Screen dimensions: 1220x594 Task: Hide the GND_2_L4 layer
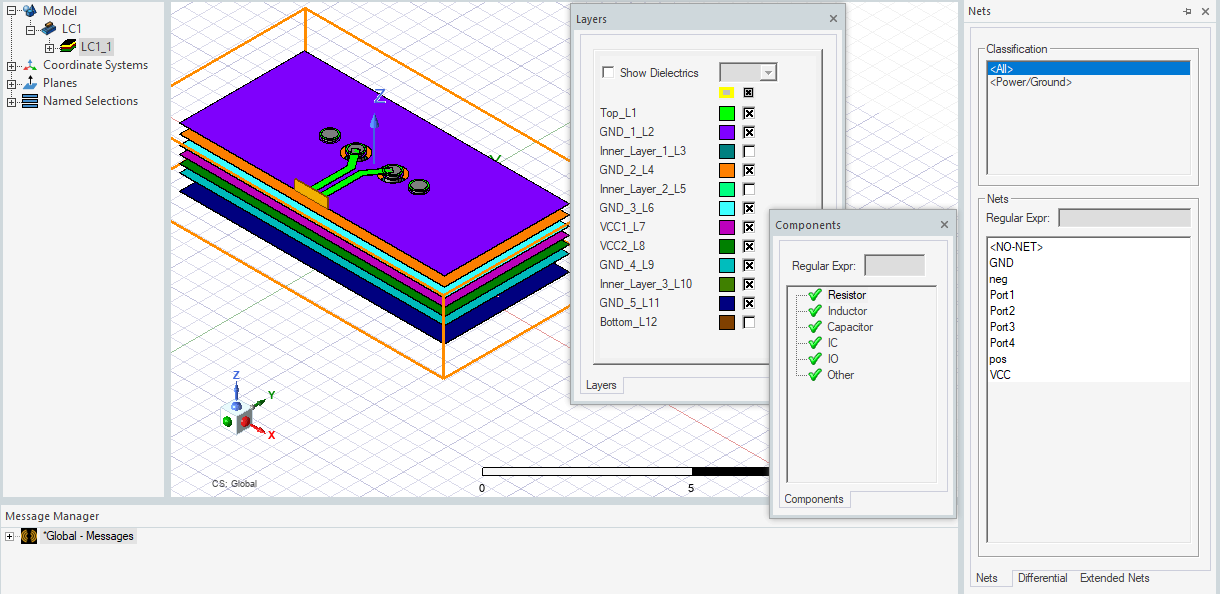749,170
